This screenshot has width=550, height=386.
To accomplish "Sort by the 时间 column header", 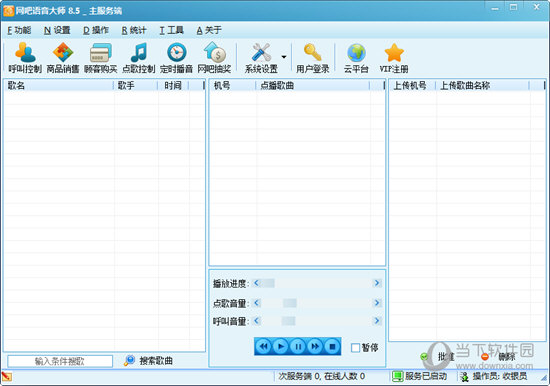I will tap(173, 85).
